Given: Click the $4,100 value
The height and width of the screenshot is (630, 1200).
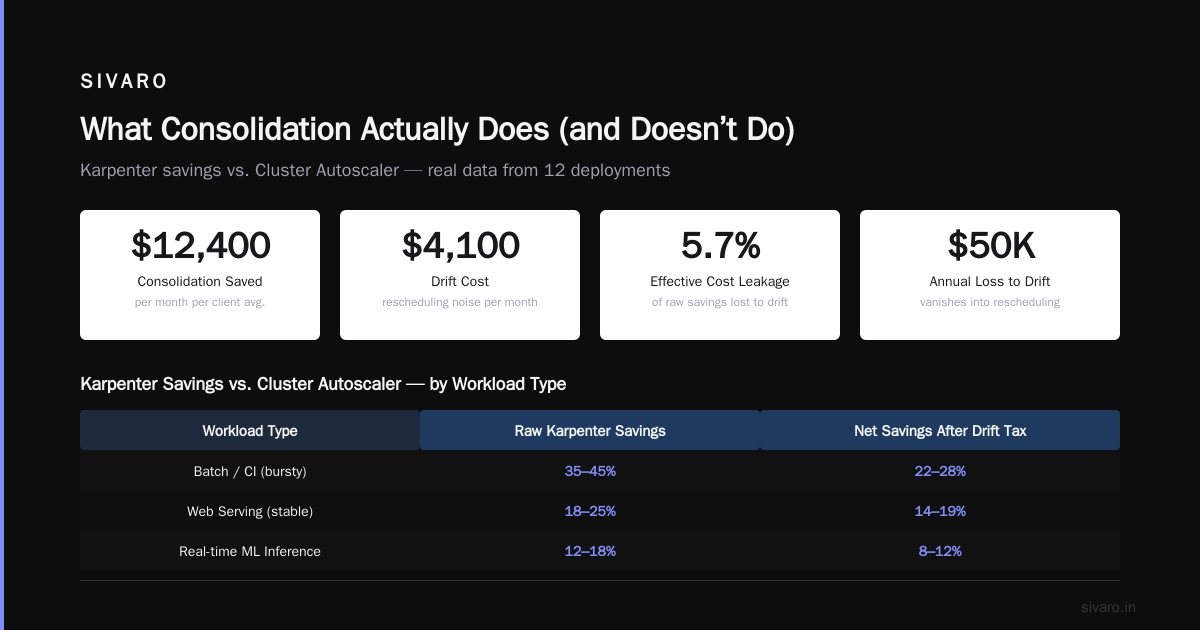Looking at the screenshot, I should (460, 245).
